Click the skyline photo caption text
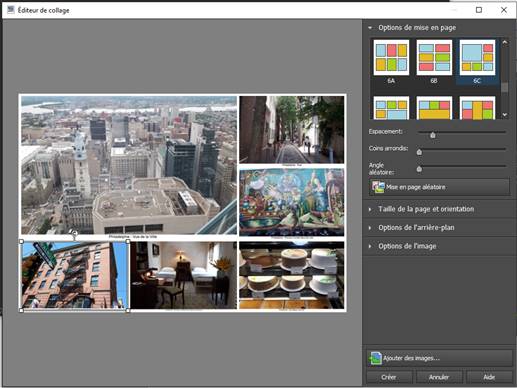This screenshot has height=388, width=517. click(133, 237)
